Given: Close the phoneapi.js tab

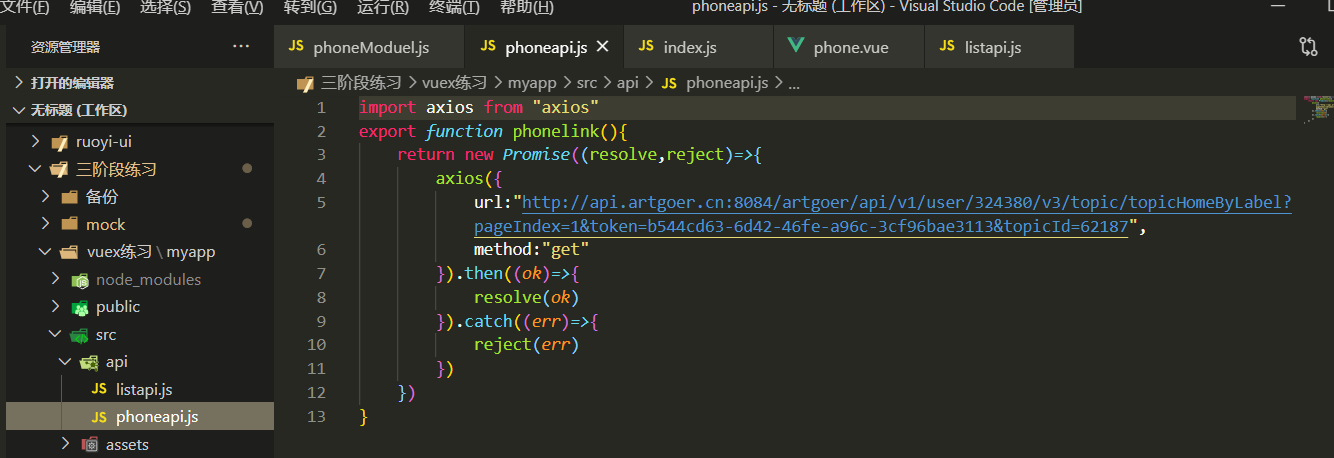Looking at the screenshot, I should click(x=602, y=47).
